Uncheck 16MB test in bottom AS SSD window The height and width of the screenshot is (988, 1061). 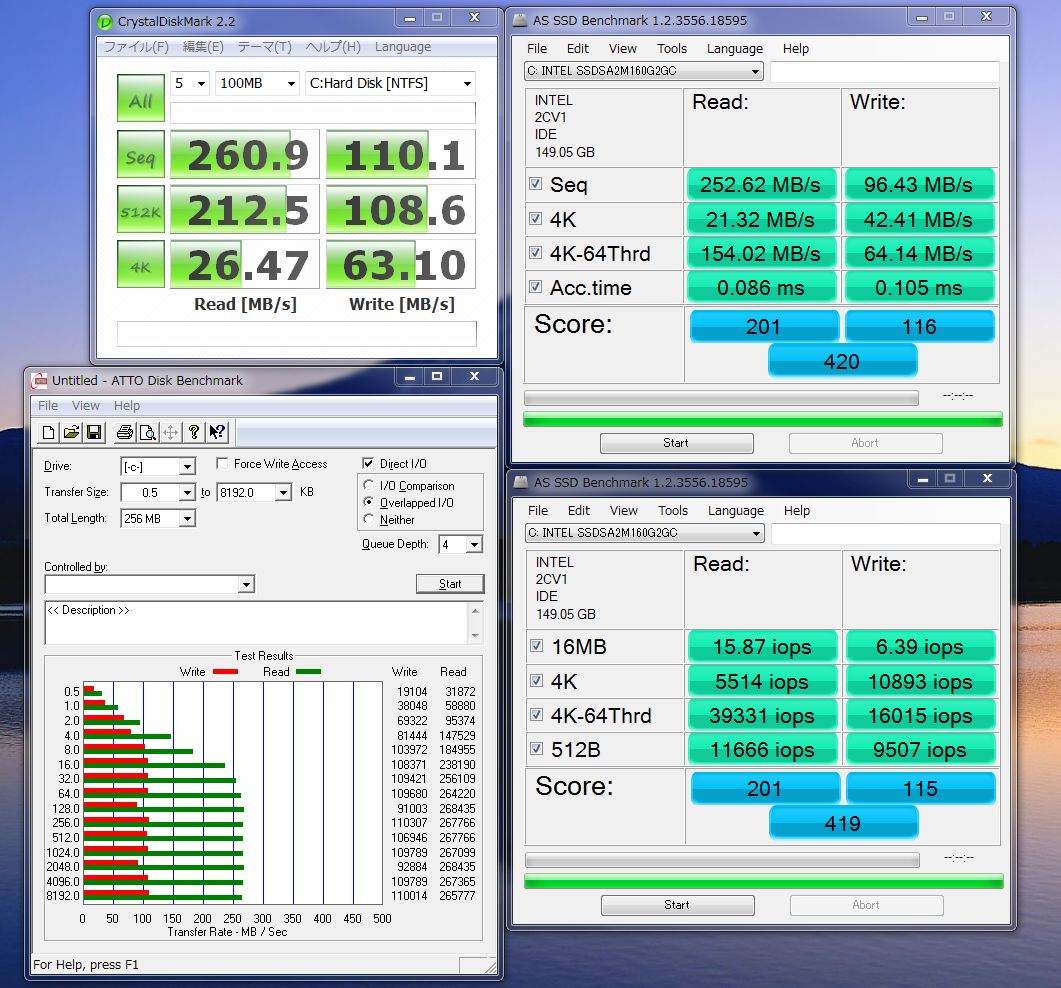[x=537, y=646]
